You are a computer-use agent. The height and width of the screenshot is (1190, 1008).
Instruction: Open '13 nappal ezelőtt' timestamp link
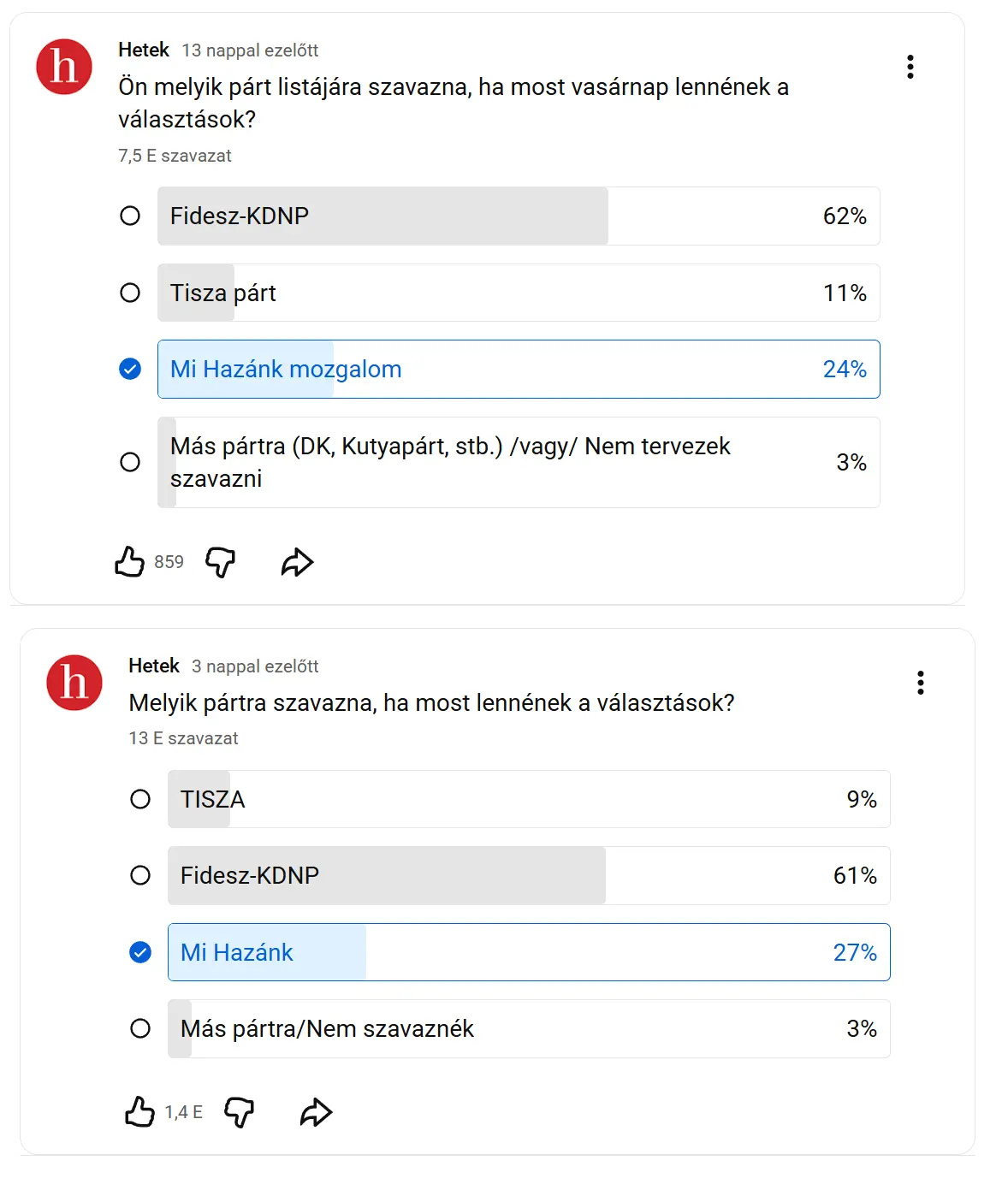[250, 50]
